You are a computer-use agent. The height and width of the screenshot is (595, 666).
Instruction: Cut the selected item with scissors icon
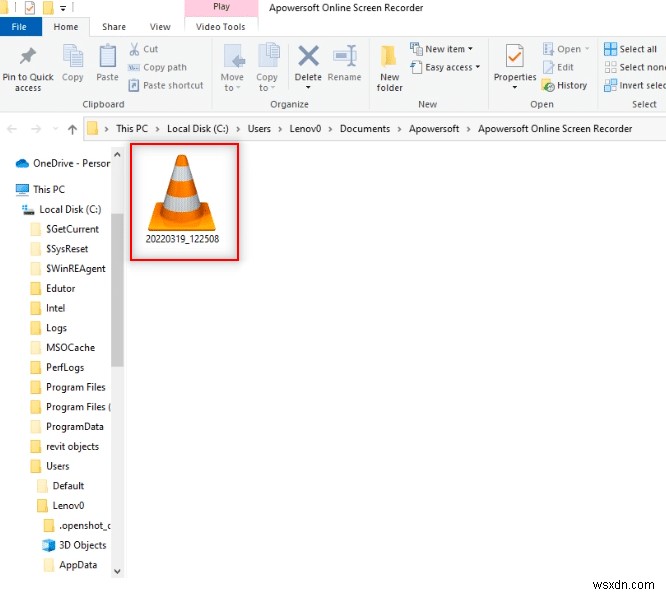[143, 49]
